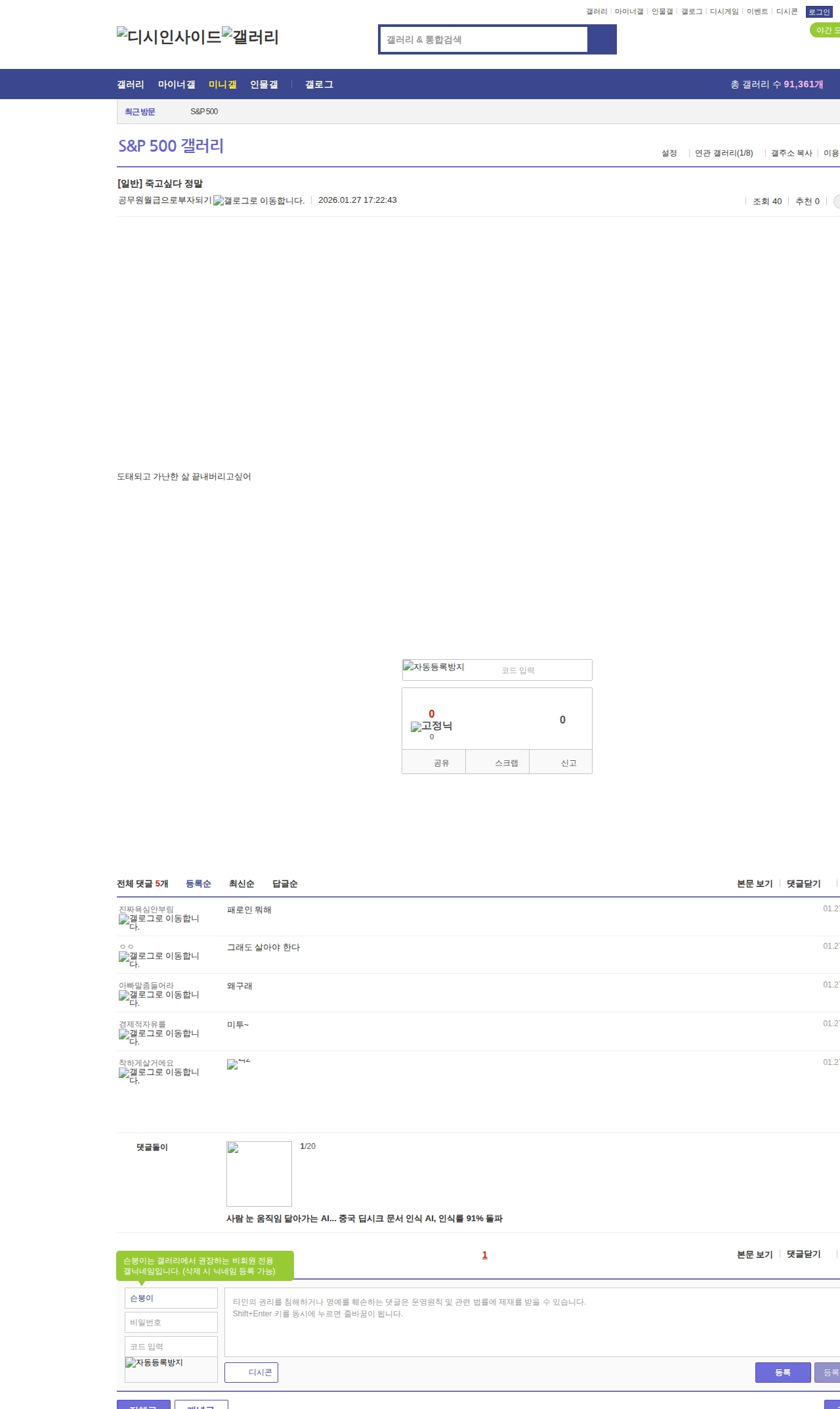This screenshot has height=1409, width=840.
Task: Click the comment text area
Action: coord(532,1322)
